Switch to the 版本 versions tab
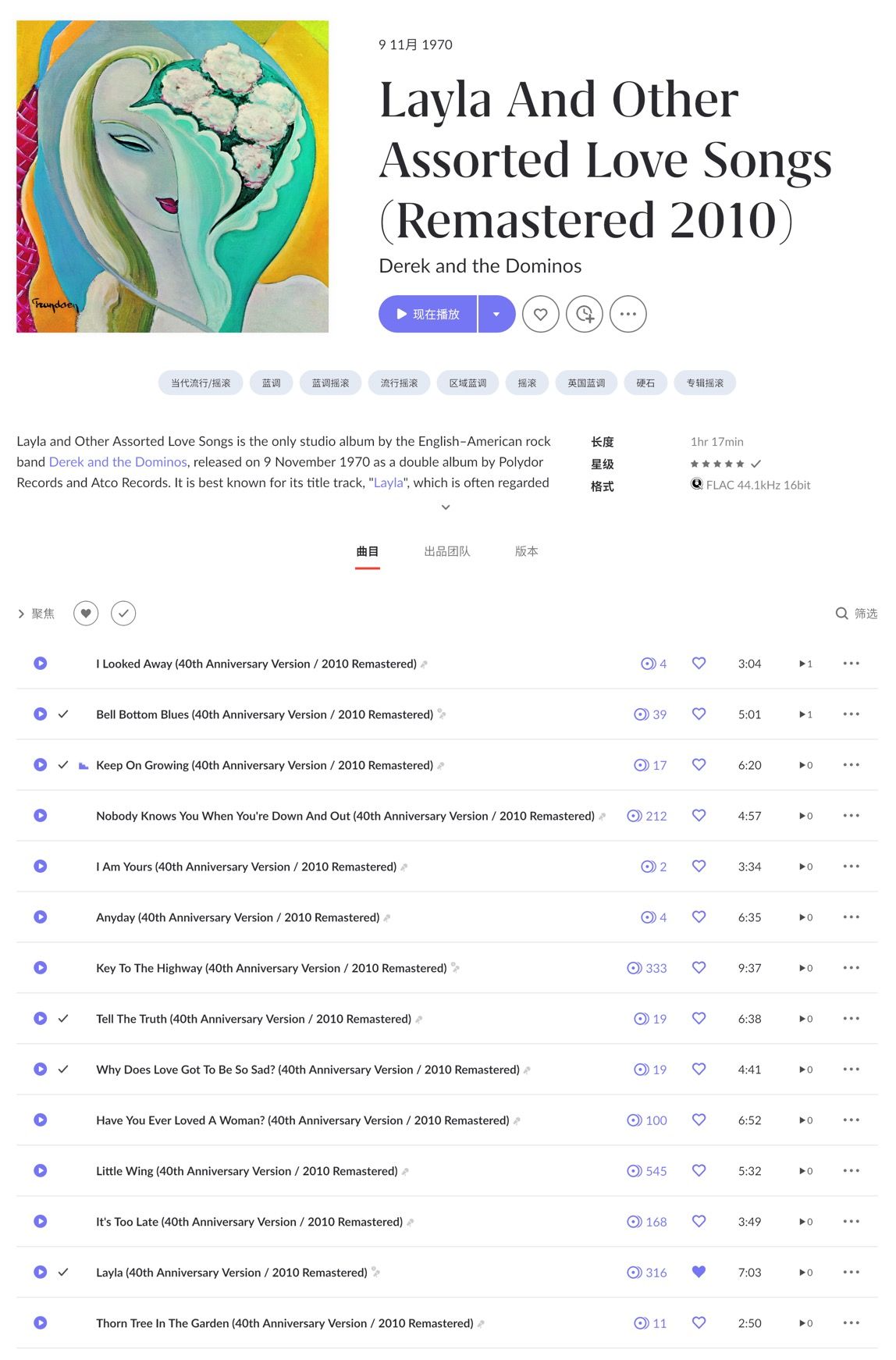Viewport: 896px width, 1360px height. click(x=526, y=551)
